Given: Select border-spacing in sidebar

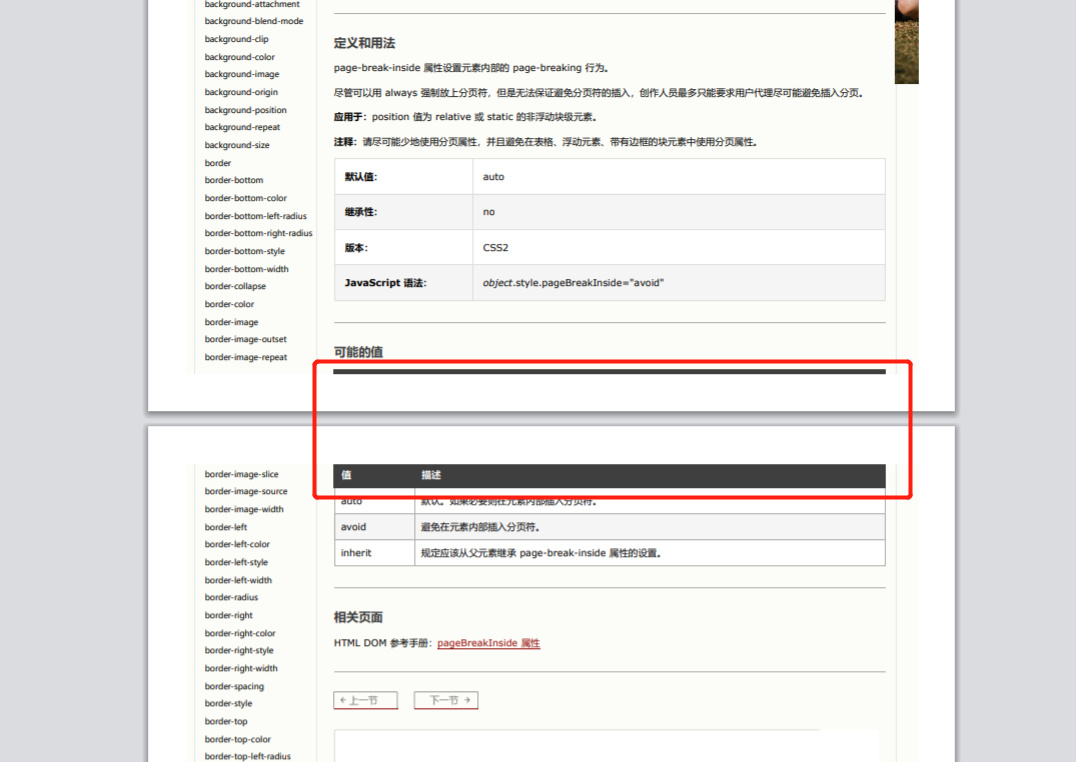Looking at the screenshot, I should pyautogui.click(x=234, y=686).
